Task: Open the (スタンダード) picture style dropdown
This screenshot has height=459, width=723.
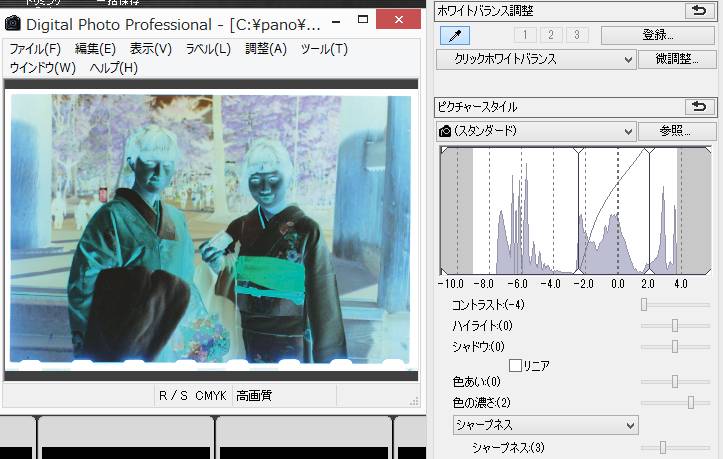Action: [x=536, y=131]
